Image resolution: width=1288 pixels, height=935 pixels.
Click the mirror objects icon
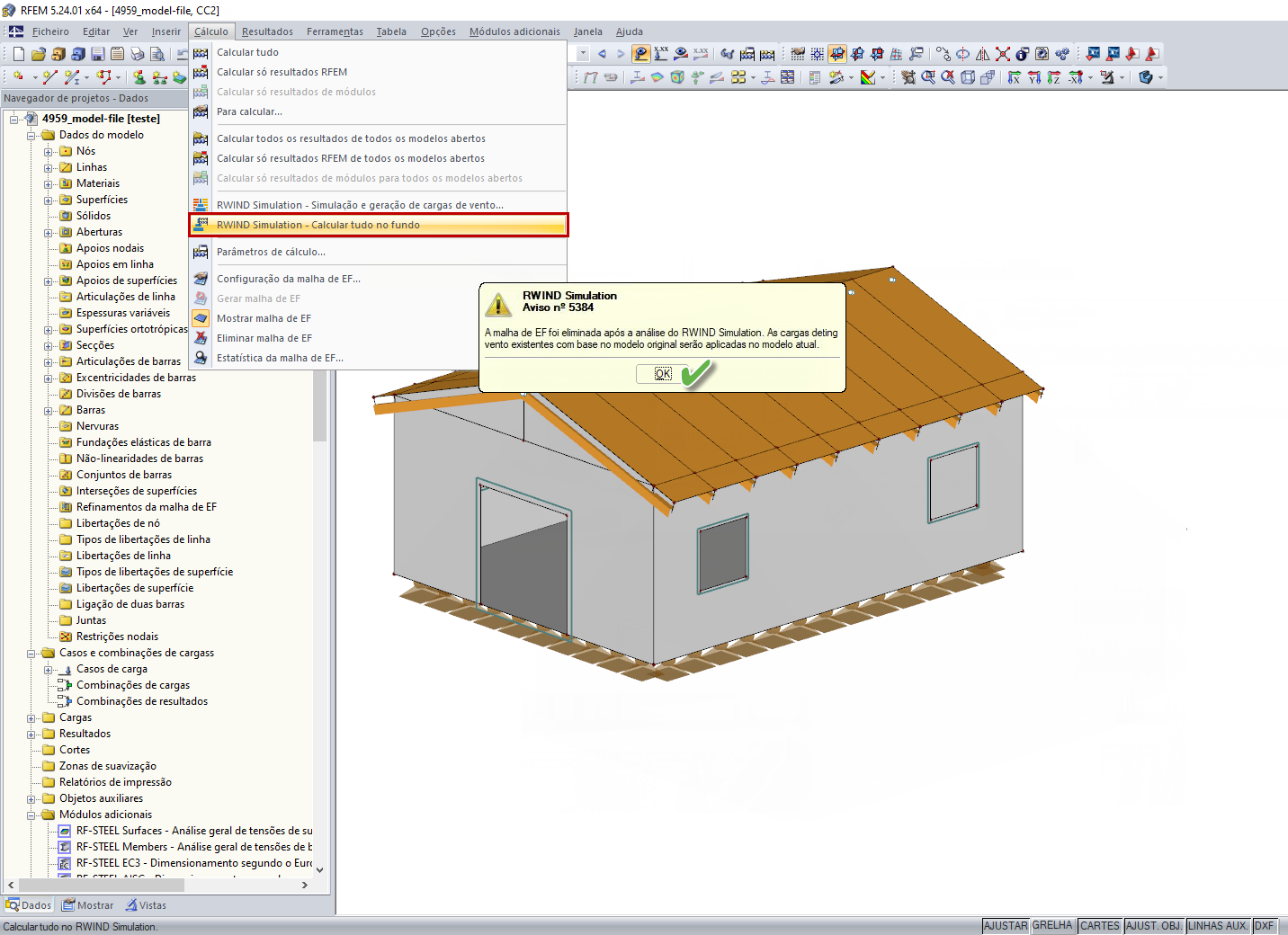(983, 54)
